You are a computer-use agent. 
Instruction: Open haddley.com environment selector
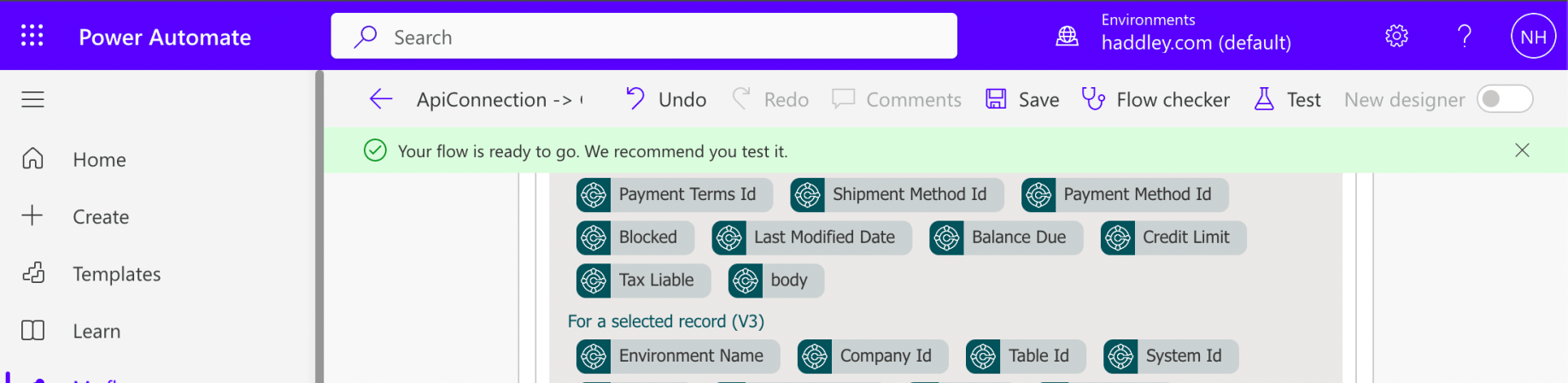coord(1196,43)
